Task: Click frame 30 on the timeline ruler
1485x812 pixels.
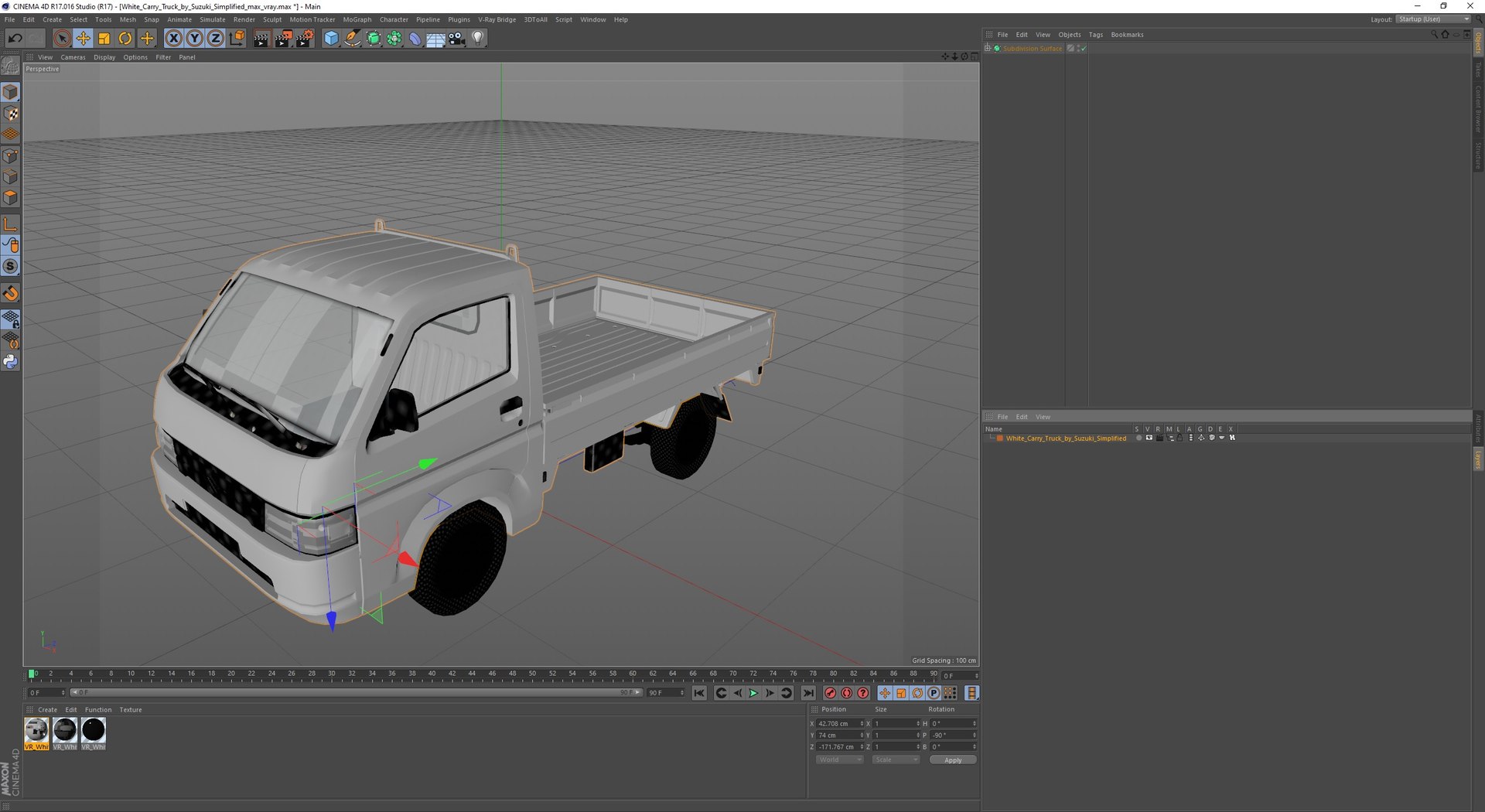Action: coord(332,674)
